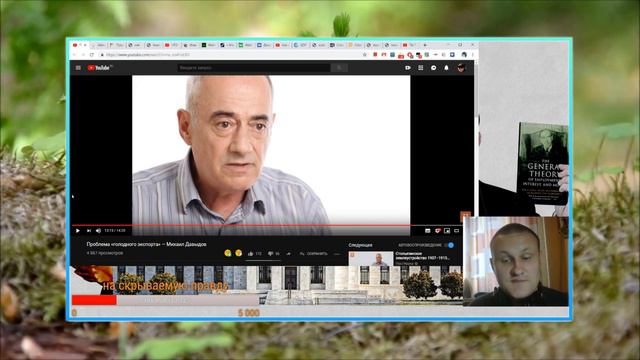The height and width of the screenshot is (360, 640).
Task: Open the create video camera icon
Action: pyautogui.click(x=408, y=68)
